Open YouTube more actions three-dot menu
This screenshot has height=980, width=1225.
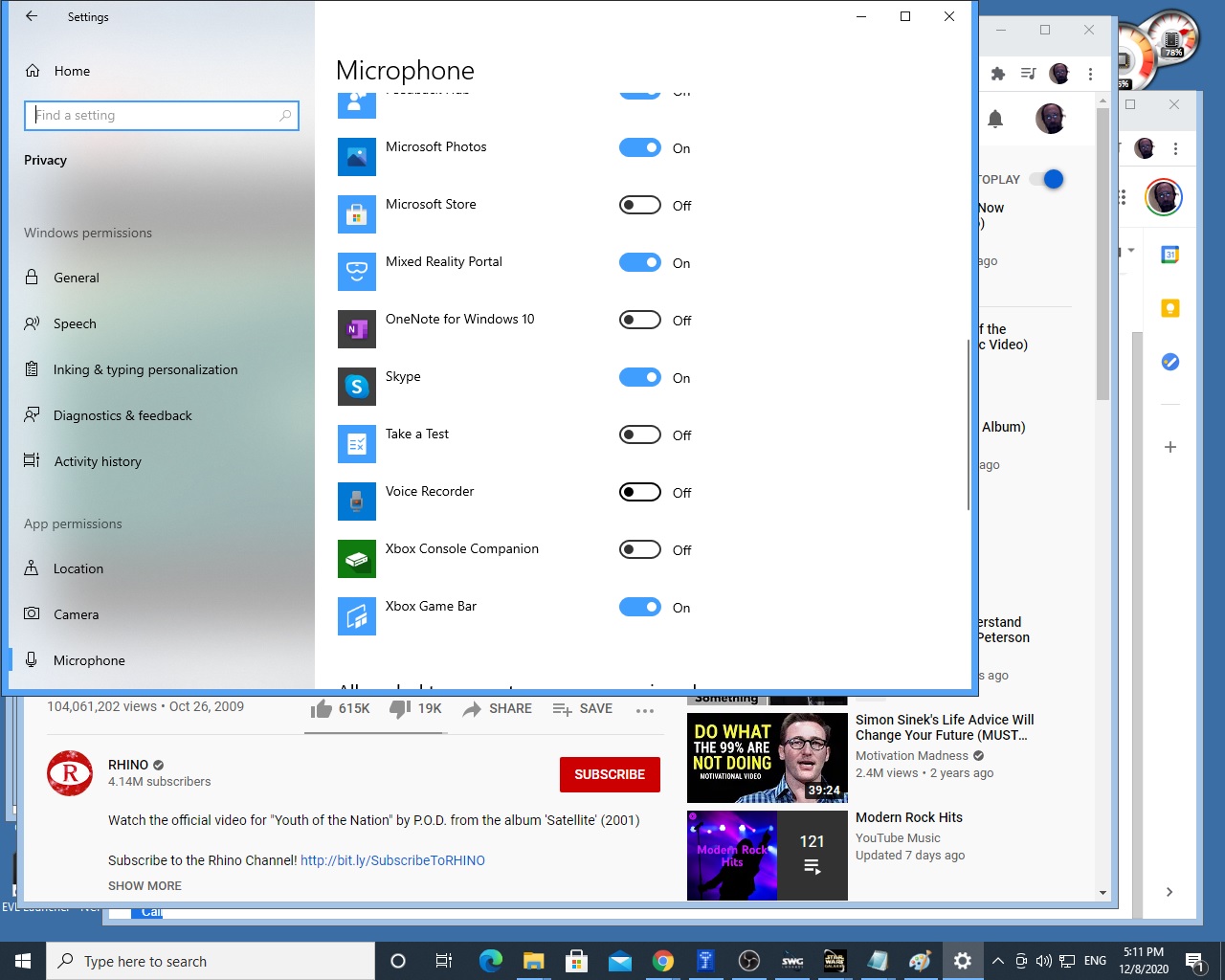point(645,710)
